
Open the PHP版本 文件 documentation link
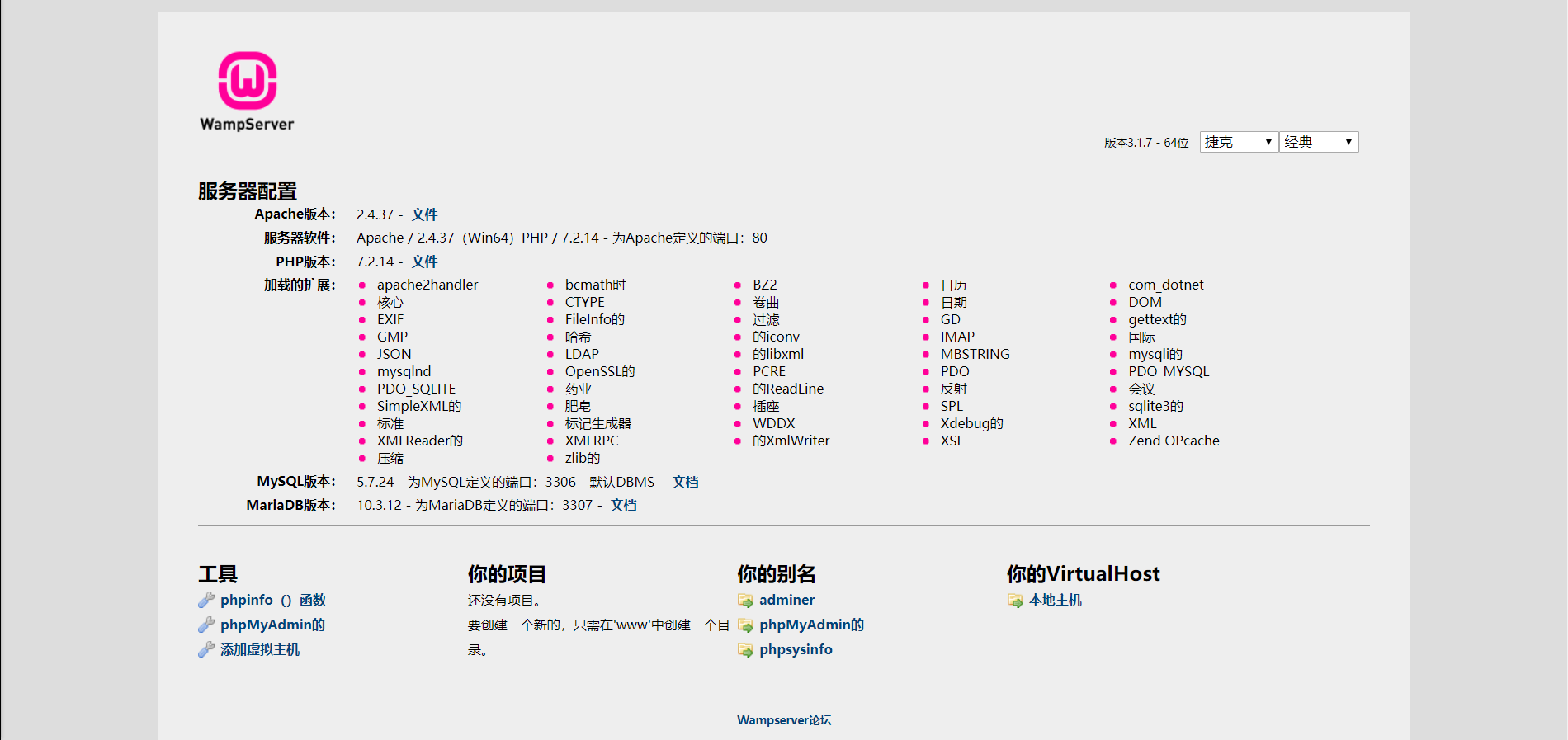pyautogui.click(x=424, y=262)
